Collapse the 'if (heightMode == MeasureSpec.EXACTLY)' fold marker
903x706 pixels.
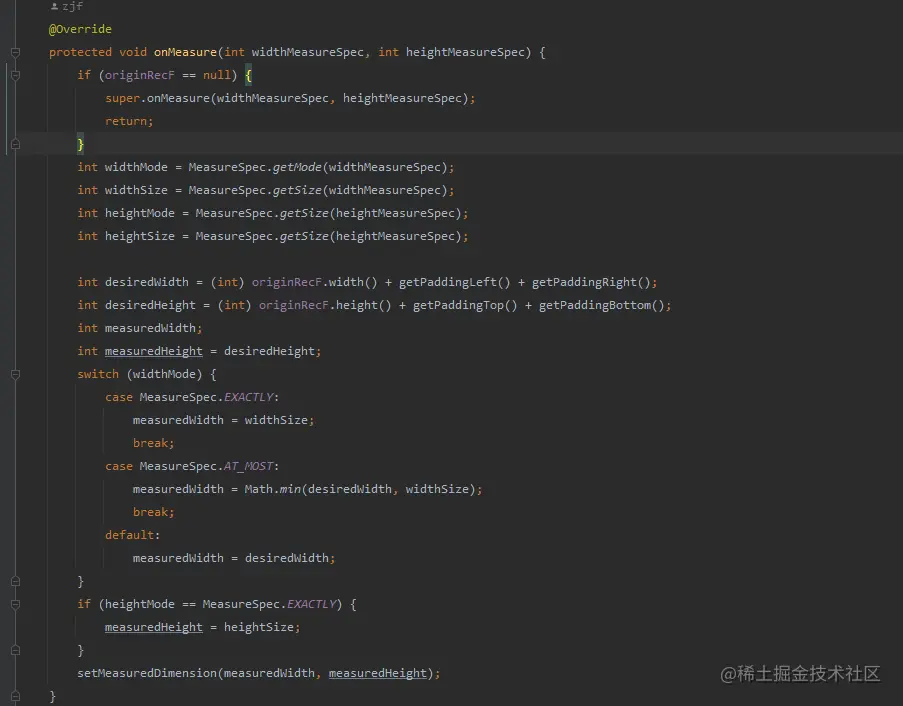(16, 604)
